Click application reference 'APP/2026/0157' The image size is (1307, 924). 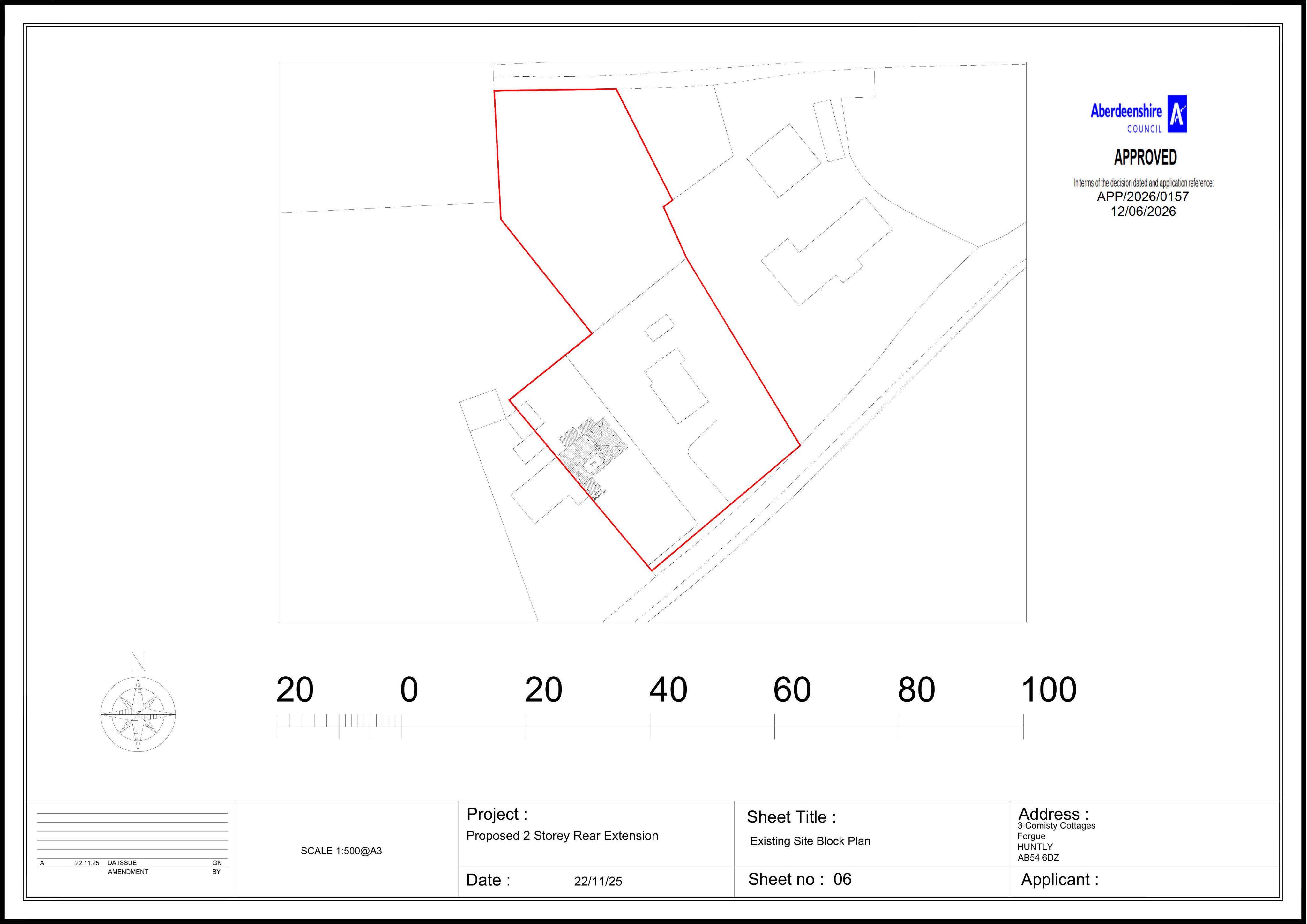coord(1142,197)
